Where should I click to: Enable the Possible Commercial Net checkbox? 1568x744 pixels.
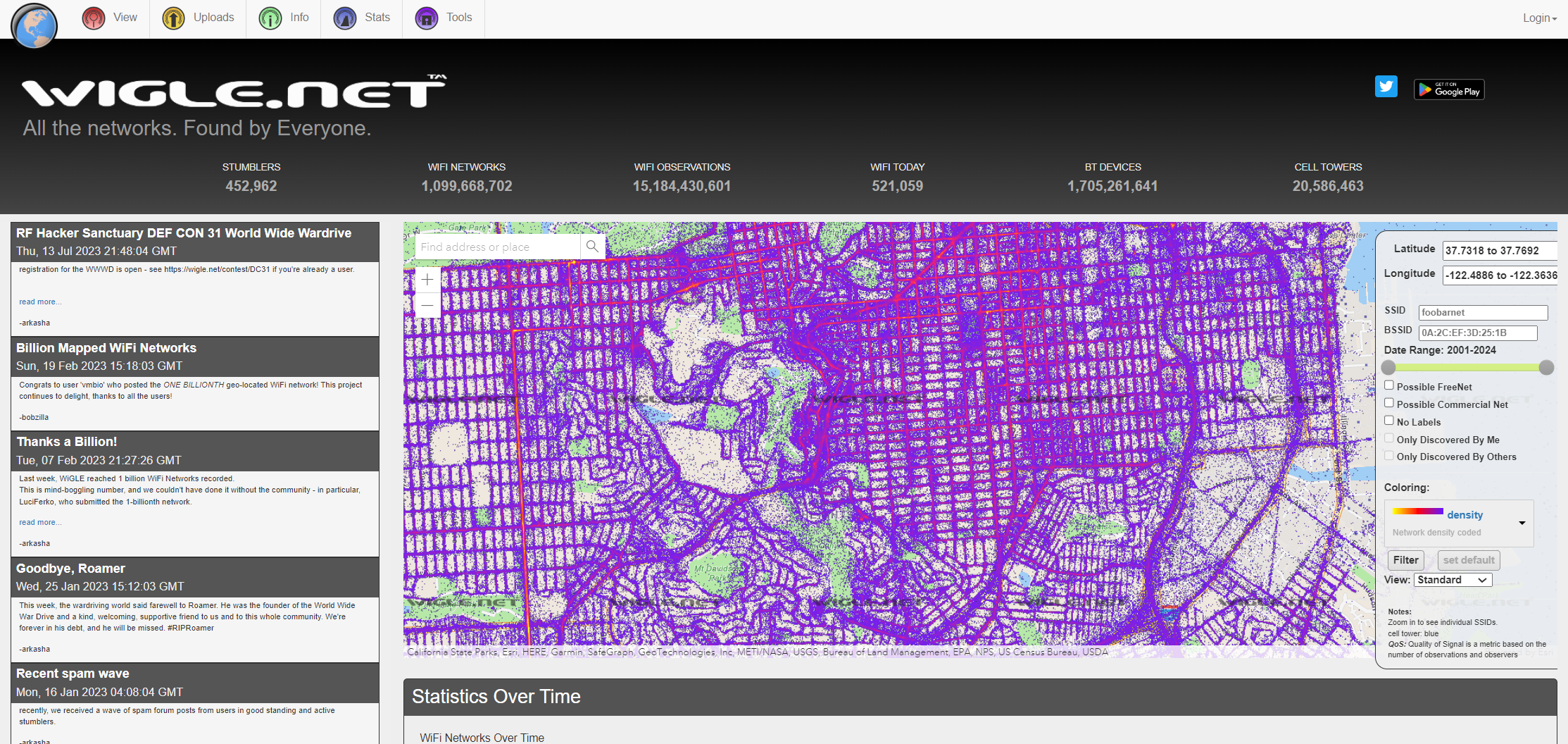click(1389, 403)
